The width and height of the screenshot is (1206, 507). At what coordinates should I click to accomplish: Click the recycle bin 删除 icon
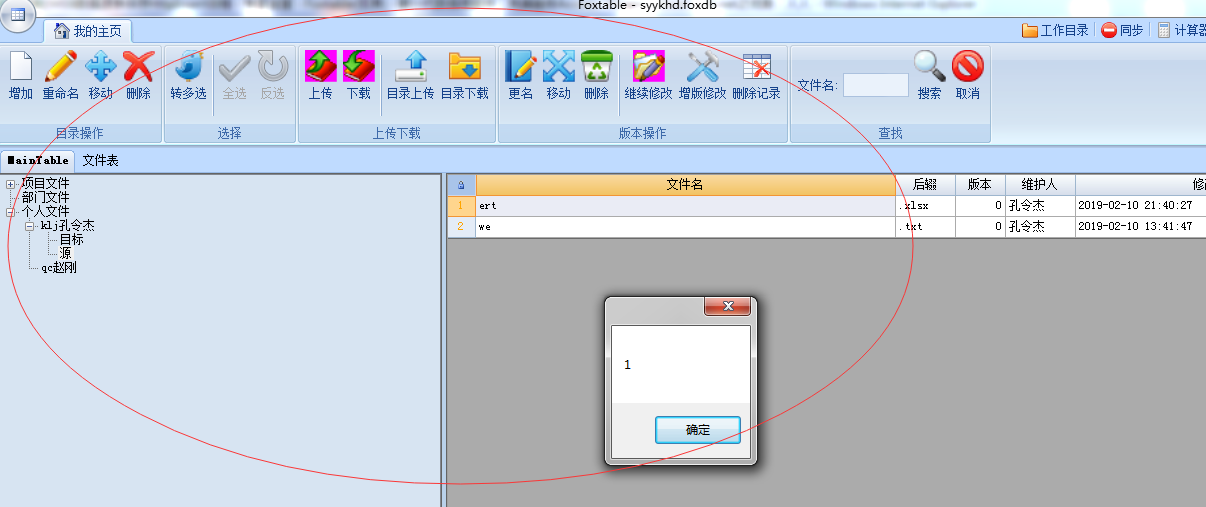[x=596, y=66]
